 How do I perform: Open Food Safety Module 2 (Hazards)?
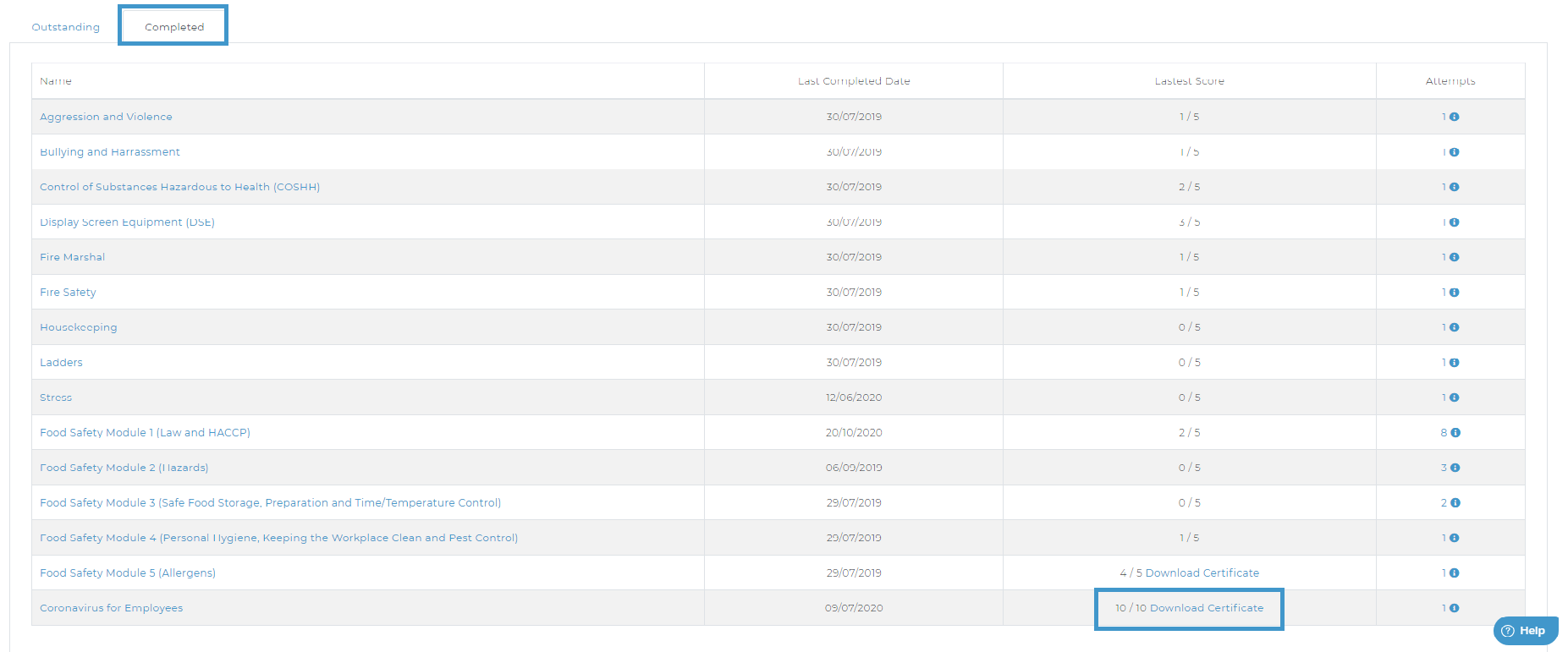(x=124, y=468)
